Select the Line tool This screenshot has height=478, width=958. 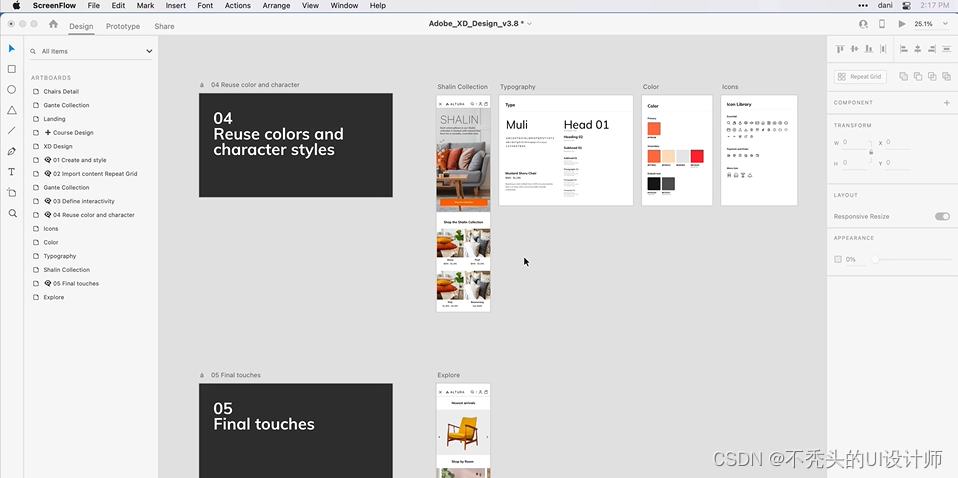click(x=12, y=130)
